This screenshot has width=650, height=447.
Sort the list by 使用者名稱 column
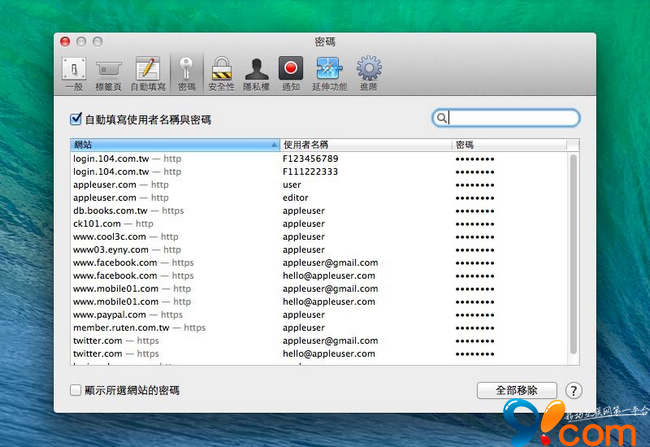[x=365, y=145]
